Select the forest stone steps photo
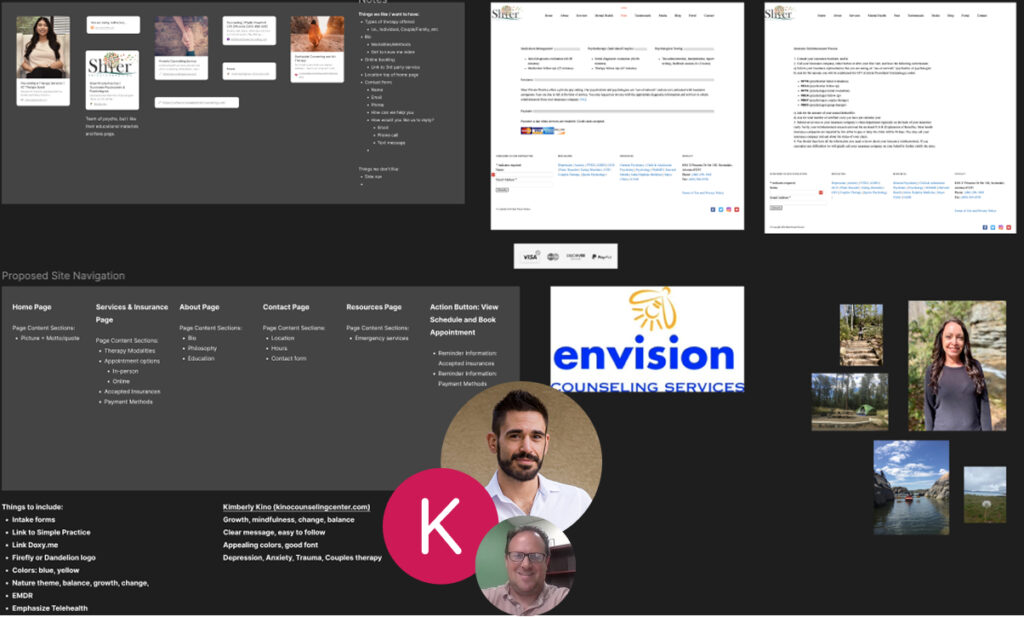The image size is (1024, 617). pyautogui.click(x=860, y=334)
